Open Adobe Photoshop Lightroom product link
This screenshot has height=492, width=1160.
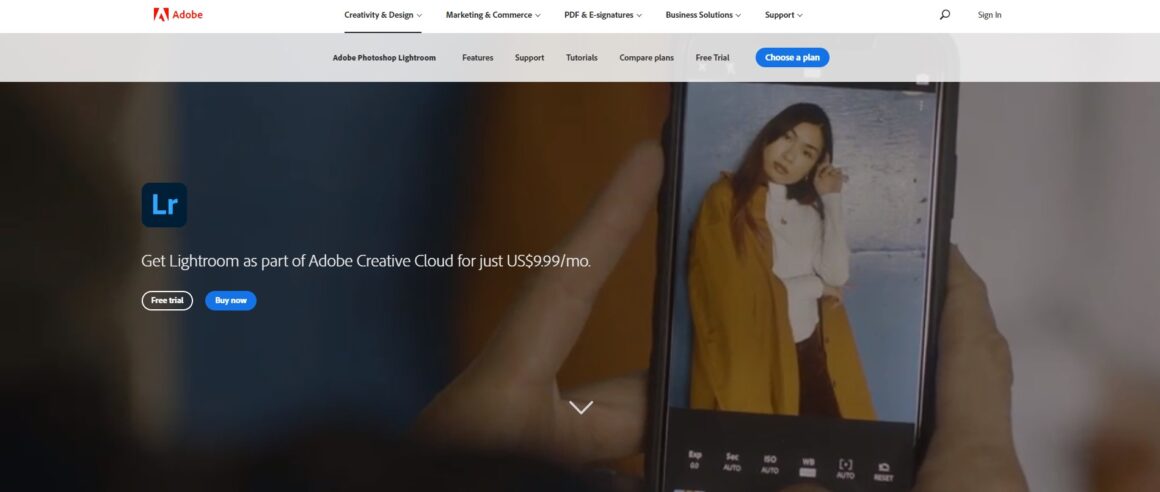coord(384,58)
